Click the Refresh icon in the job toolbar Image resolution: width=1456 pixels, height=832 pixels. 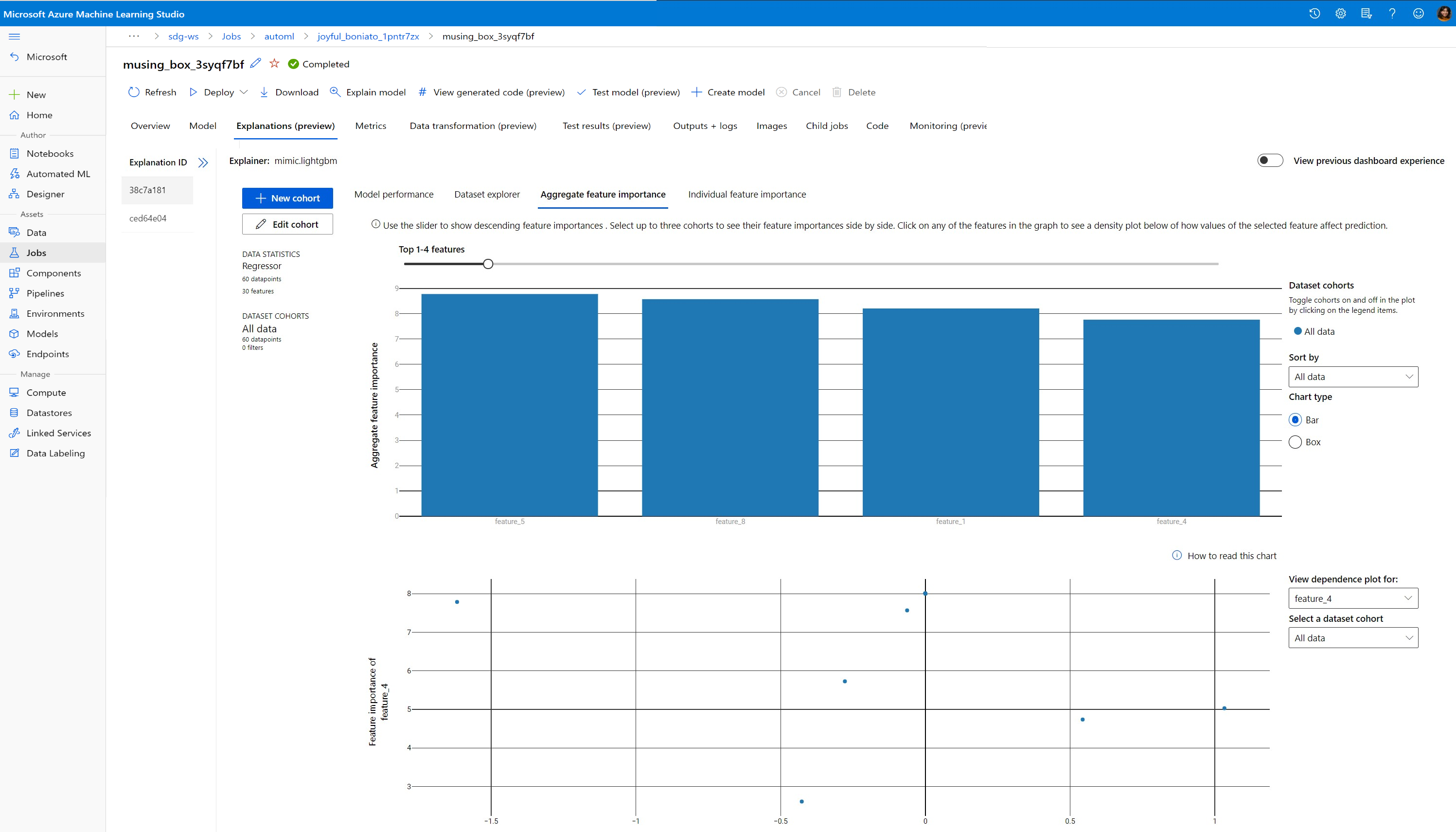point(134,92)
